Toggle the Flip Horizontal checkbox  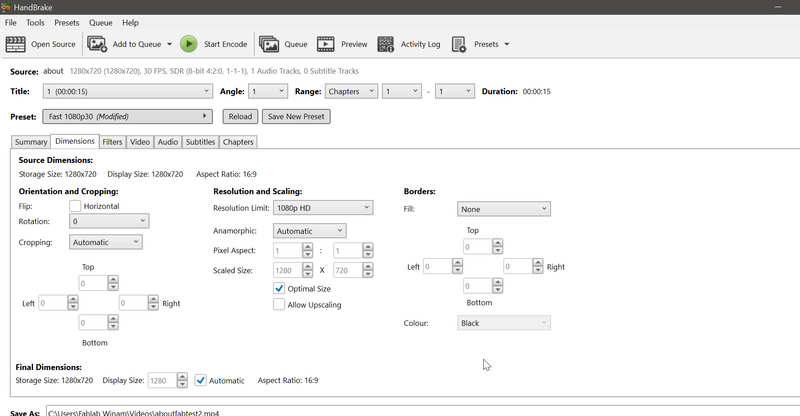coord(75,206)
